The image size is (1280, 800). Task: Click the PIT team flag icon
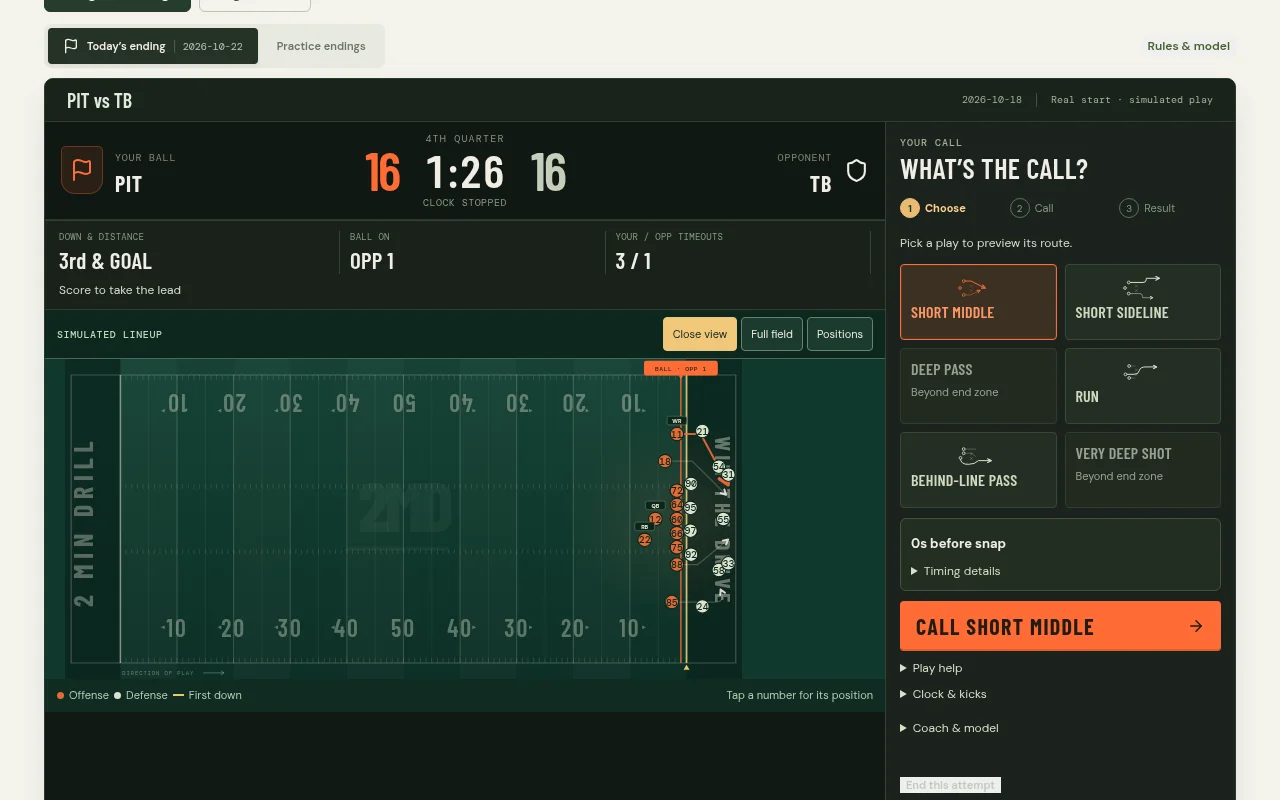click(82, 170)
